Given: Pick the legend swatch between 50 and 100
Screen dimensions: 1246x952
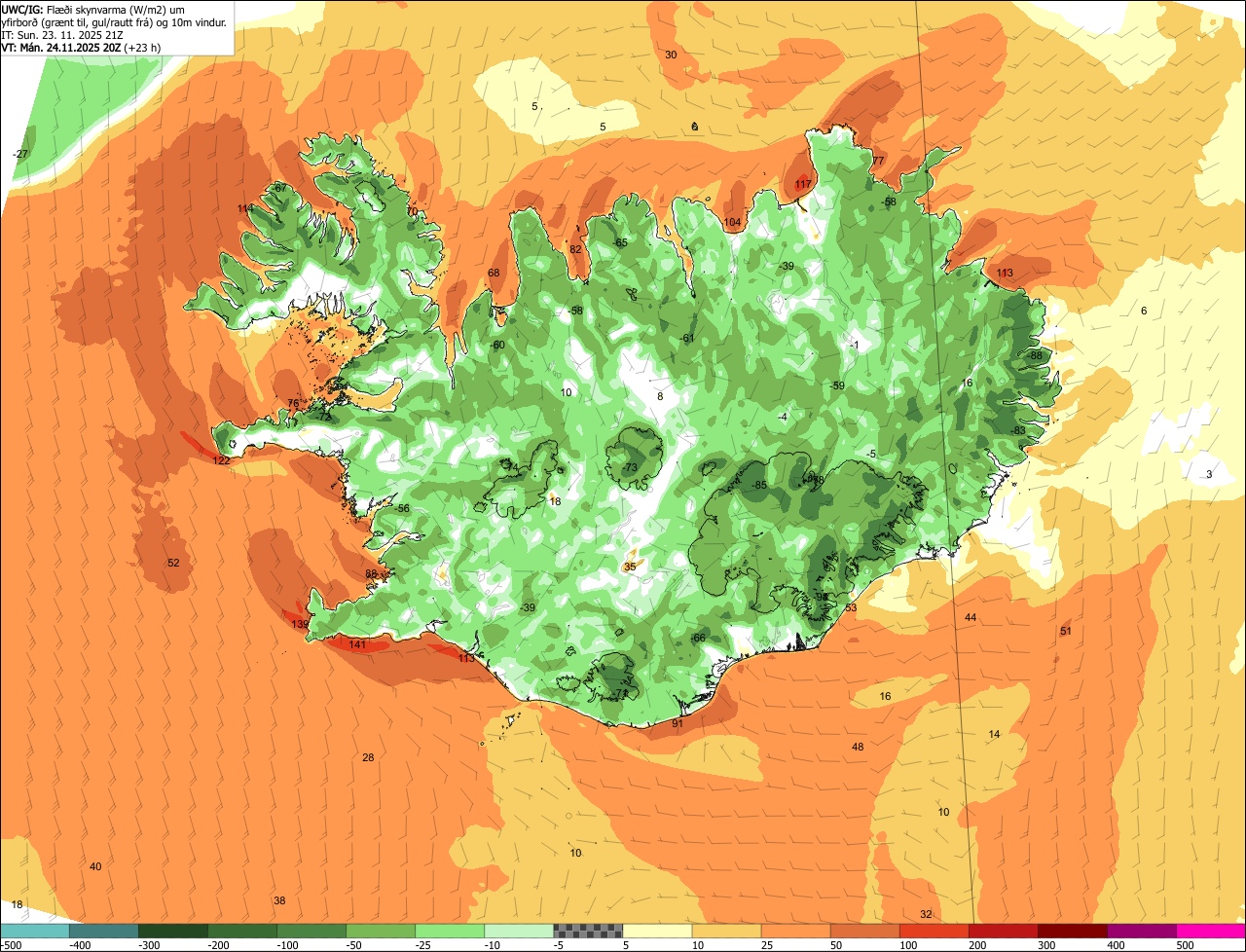Looking at the screenshot, I should pos(865,931).
